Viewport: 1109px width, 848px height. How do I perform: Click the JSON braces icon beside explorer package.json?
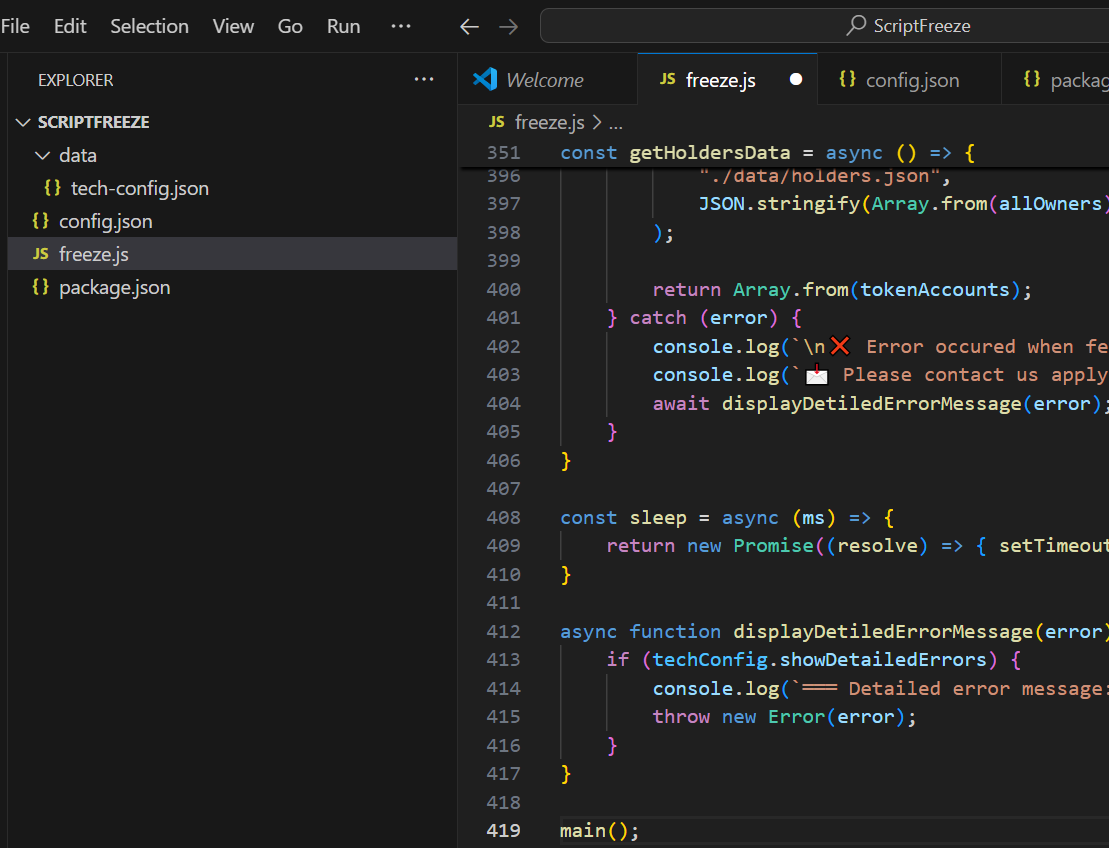coord(40,286)
